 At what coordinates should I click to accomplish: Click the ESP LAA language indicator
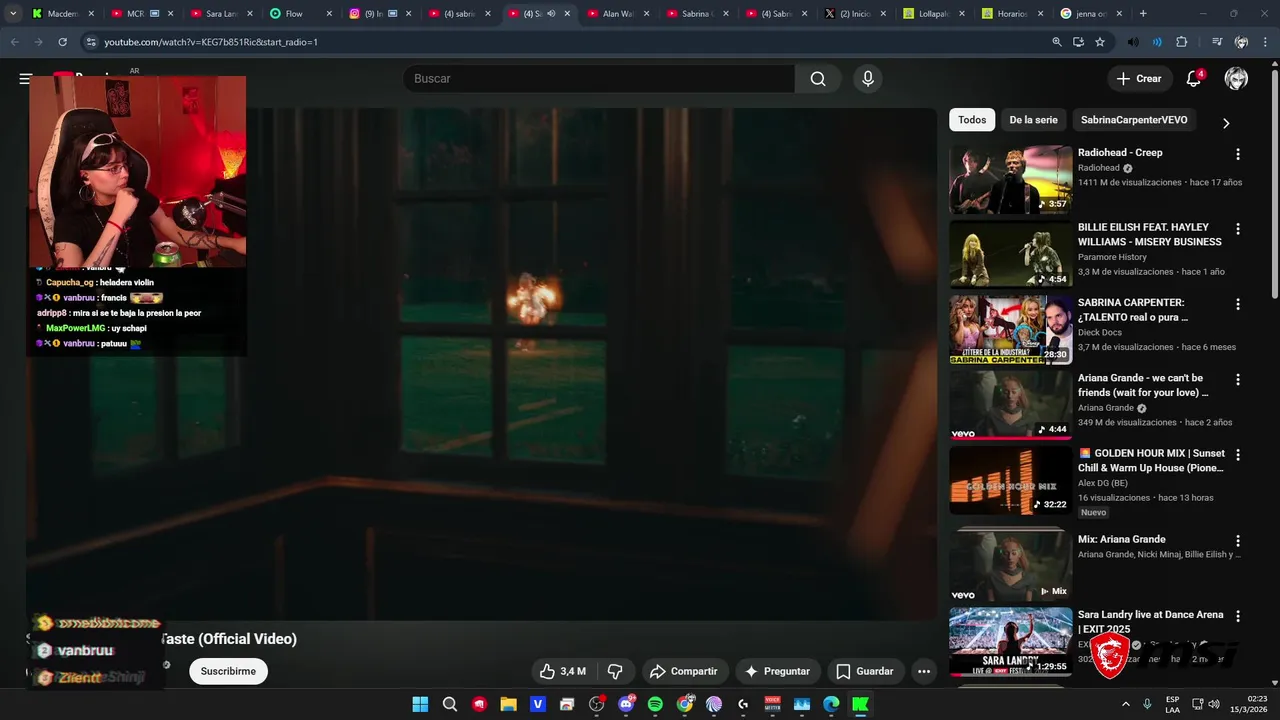point(1172,704)
